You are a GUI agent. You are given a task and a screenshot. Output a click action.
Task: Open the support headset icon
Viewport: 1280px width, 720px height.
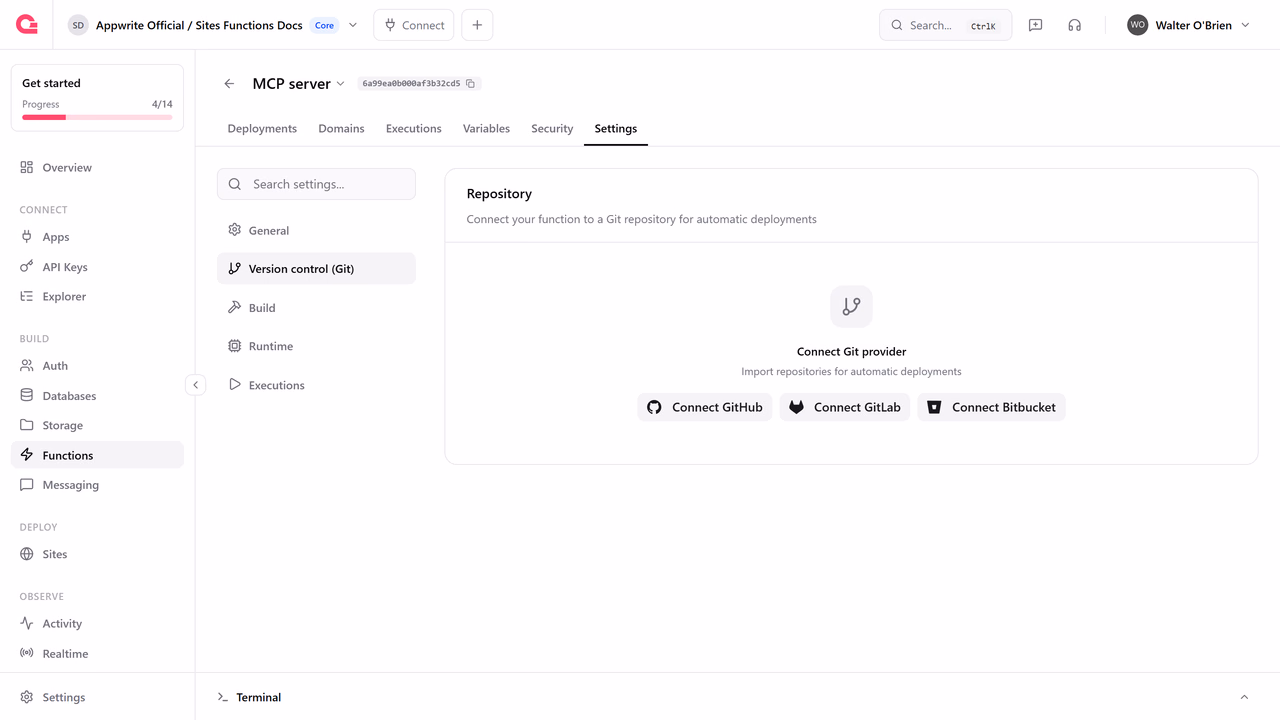point(1074,25)
